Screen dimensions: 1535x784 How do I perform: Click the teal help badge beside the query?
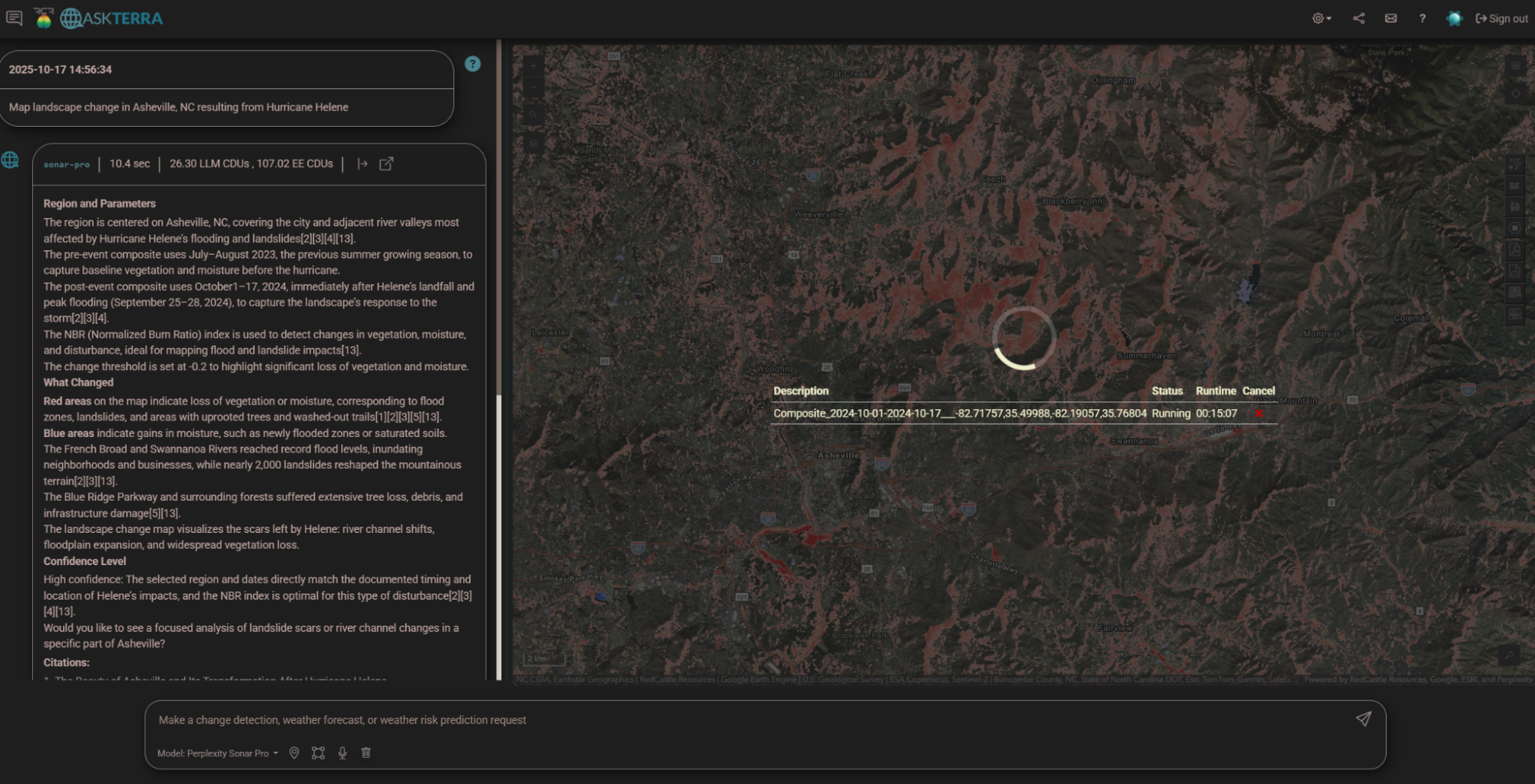pos(473,65)
